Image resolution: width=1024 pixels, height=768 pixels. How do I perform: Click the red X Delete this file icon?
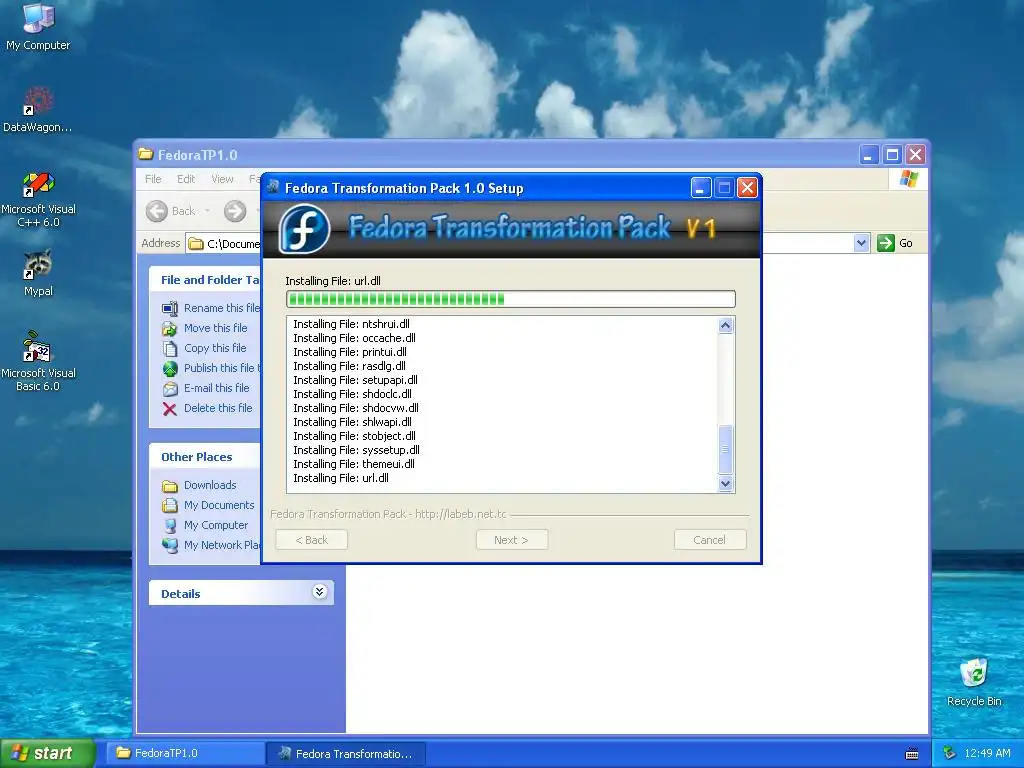tap(170, 409)
